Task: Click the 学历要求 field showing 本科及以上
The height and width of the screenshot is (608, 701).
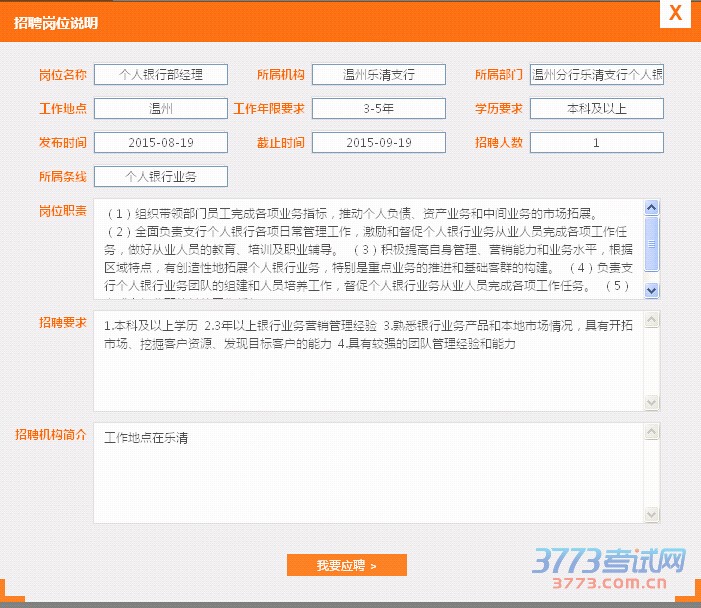Action: point(596,109)
